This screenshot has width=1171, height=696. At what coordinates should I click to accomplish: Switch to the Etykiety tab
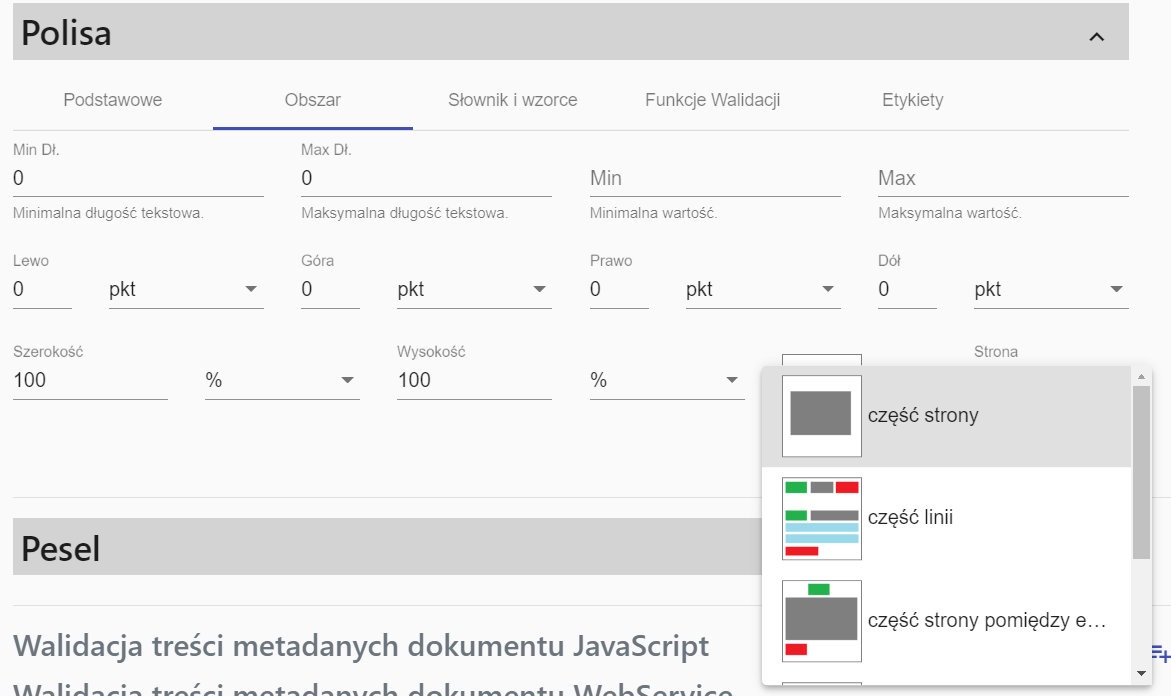tap(912, 100)
